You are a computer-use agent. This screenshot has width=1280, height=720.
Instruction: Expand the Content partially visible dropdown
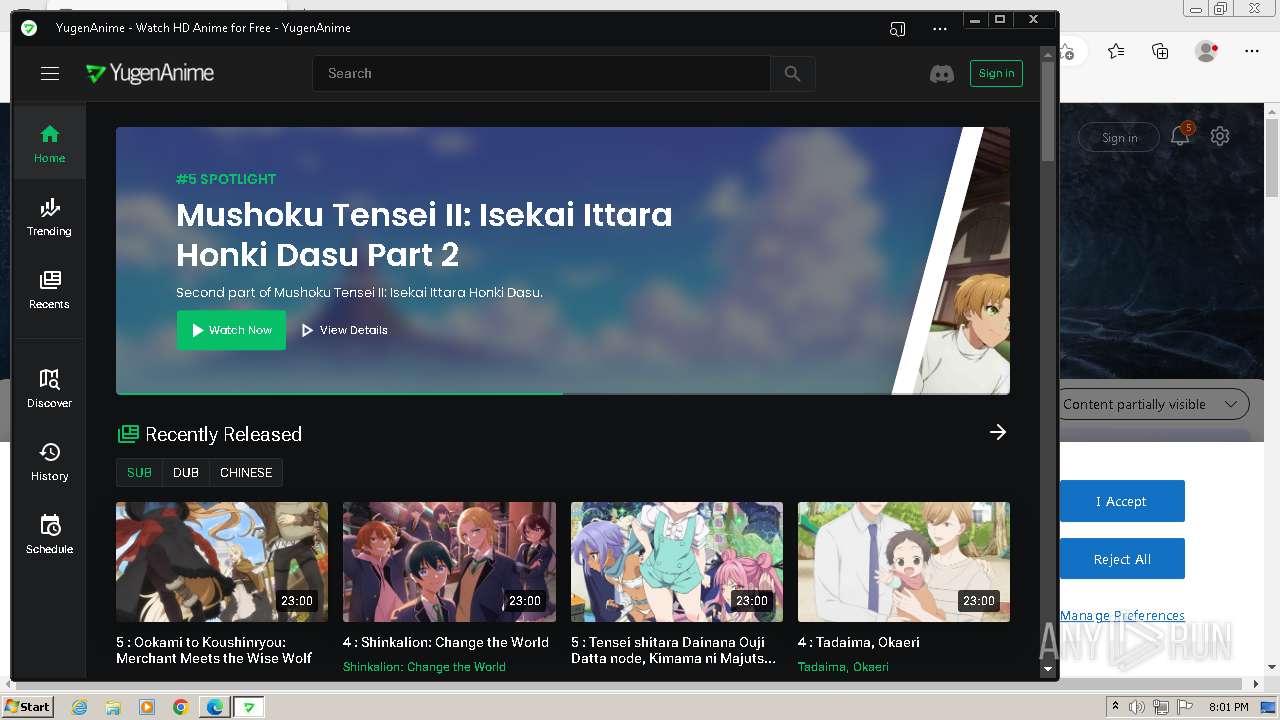[1154, 404]
